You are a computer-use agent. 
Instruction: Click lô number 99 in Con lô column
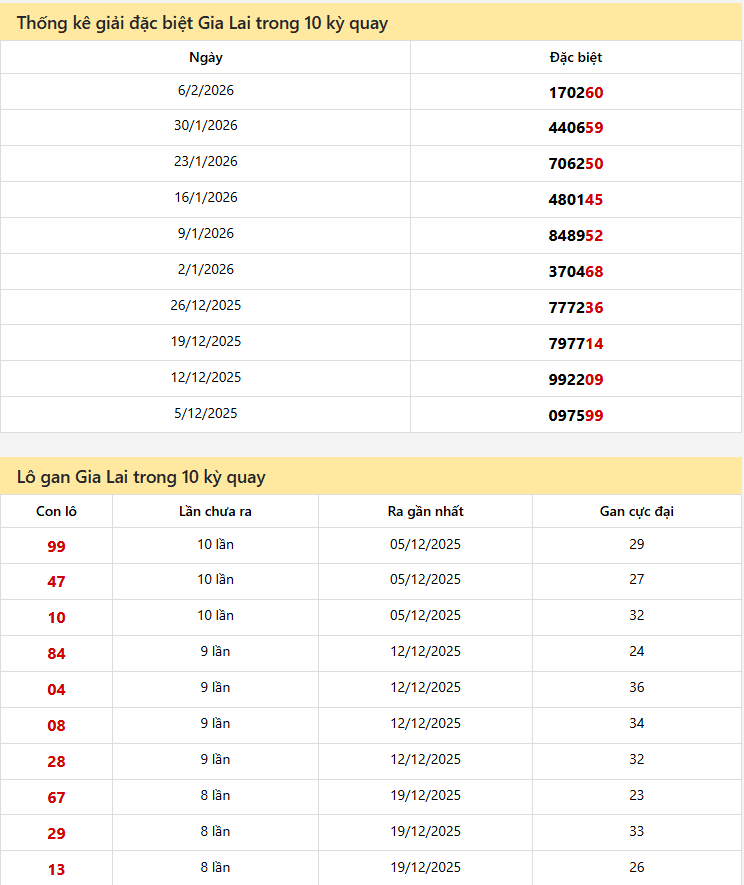tap(56, 546)
